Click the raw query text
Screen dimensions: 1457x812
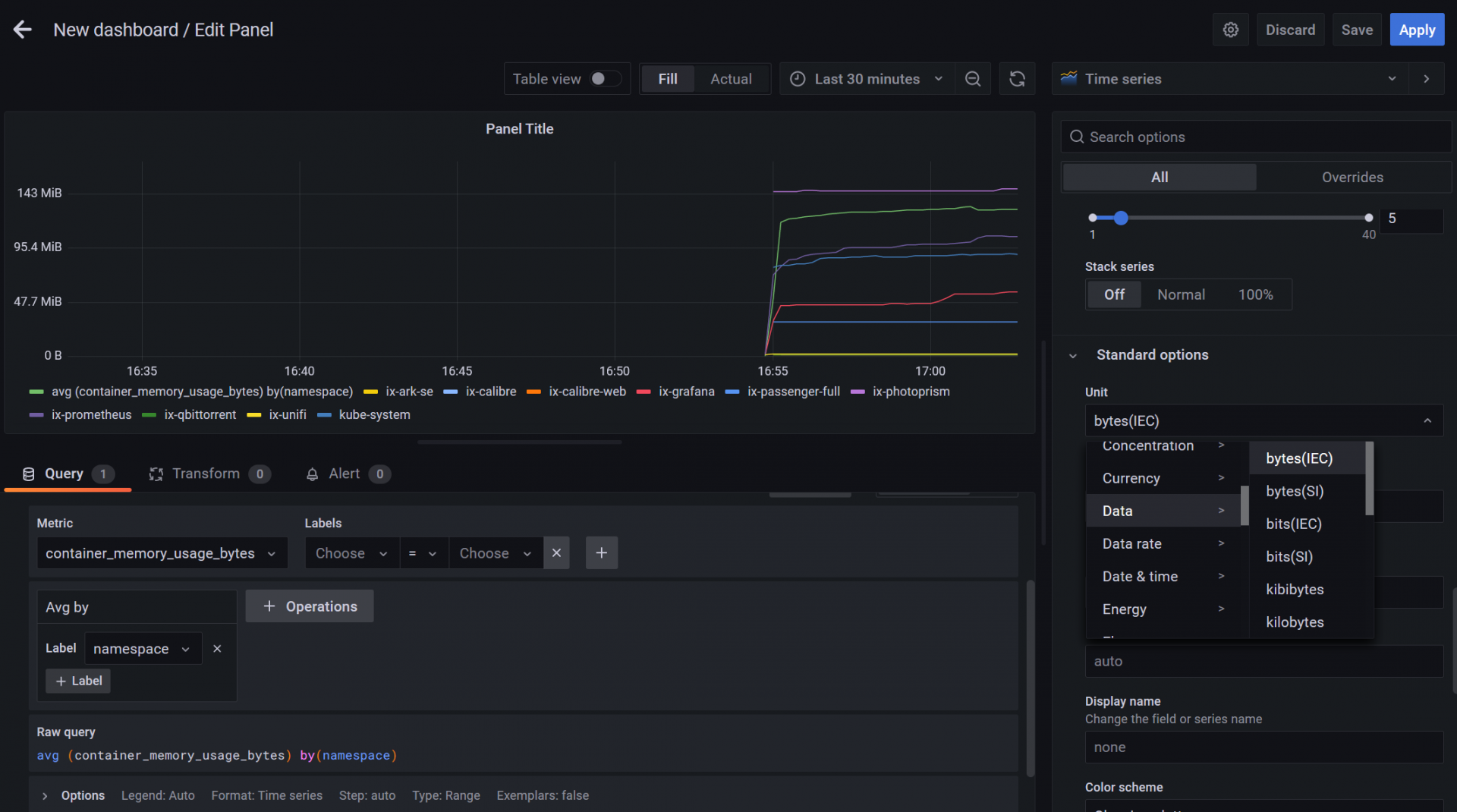(217, 755)
